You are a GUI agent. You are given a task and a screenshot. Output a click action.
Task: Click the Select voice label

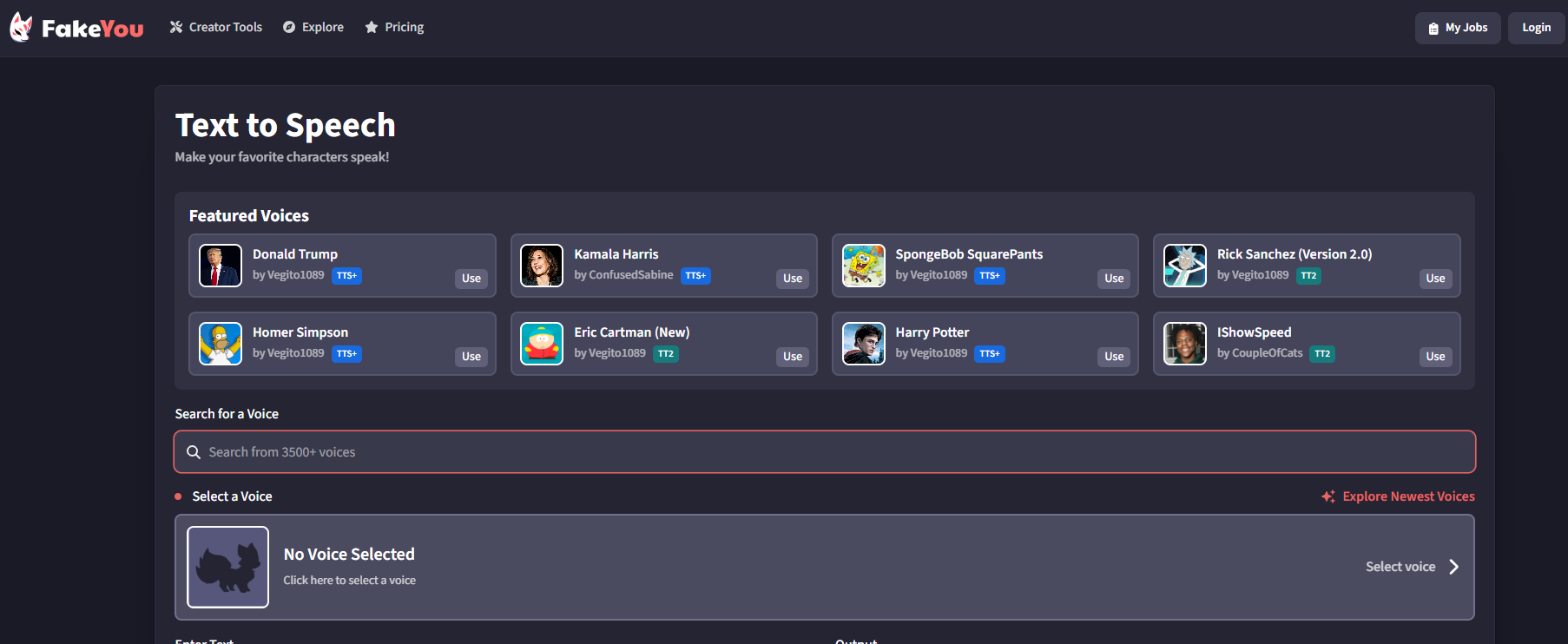(1400, 567)
